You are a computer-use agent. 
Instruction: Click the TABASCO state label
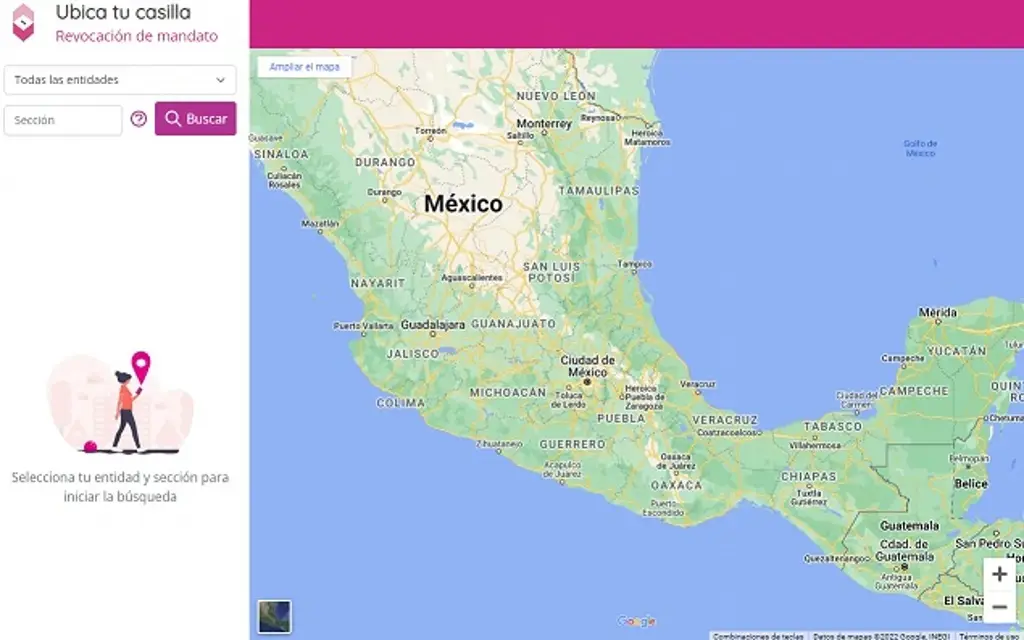[833, 426]
